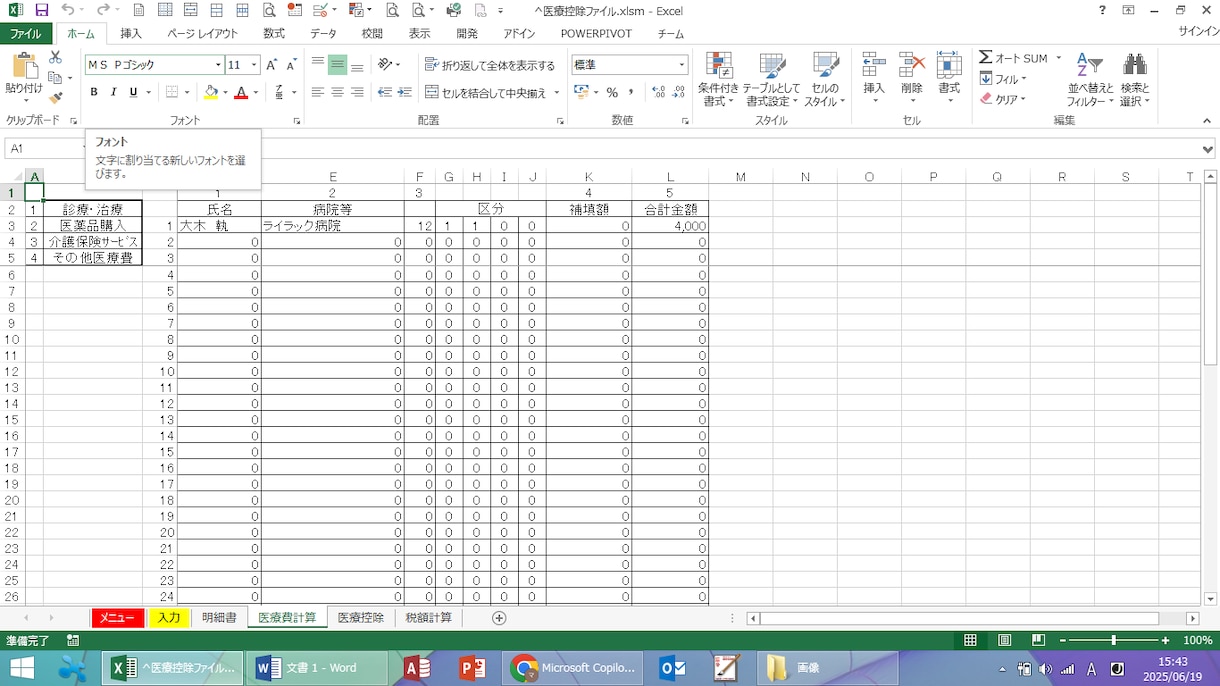The image size is (1220, 686).
Task: Expand the AutoSum (オート SUM) dropdown arrow
Action: [x=1058, y=58]
